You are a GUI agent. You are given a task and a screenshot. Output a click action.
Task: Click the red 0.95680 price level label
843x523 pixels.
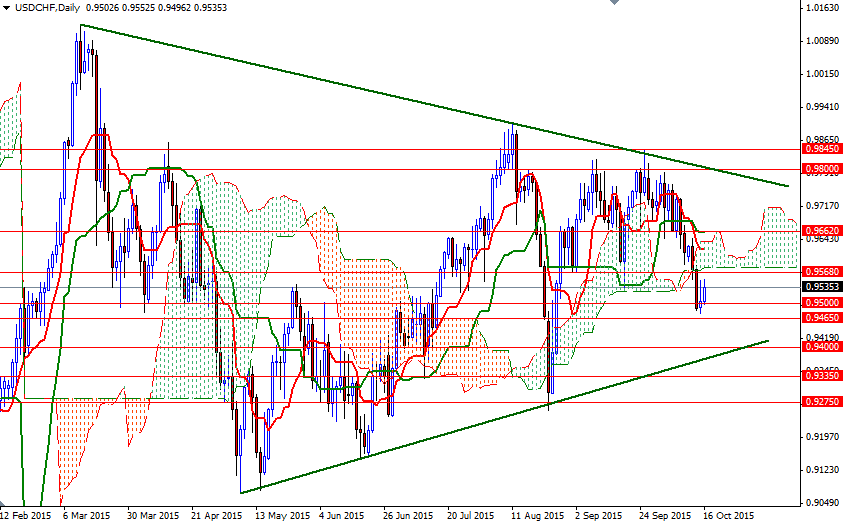coord(821,271)
